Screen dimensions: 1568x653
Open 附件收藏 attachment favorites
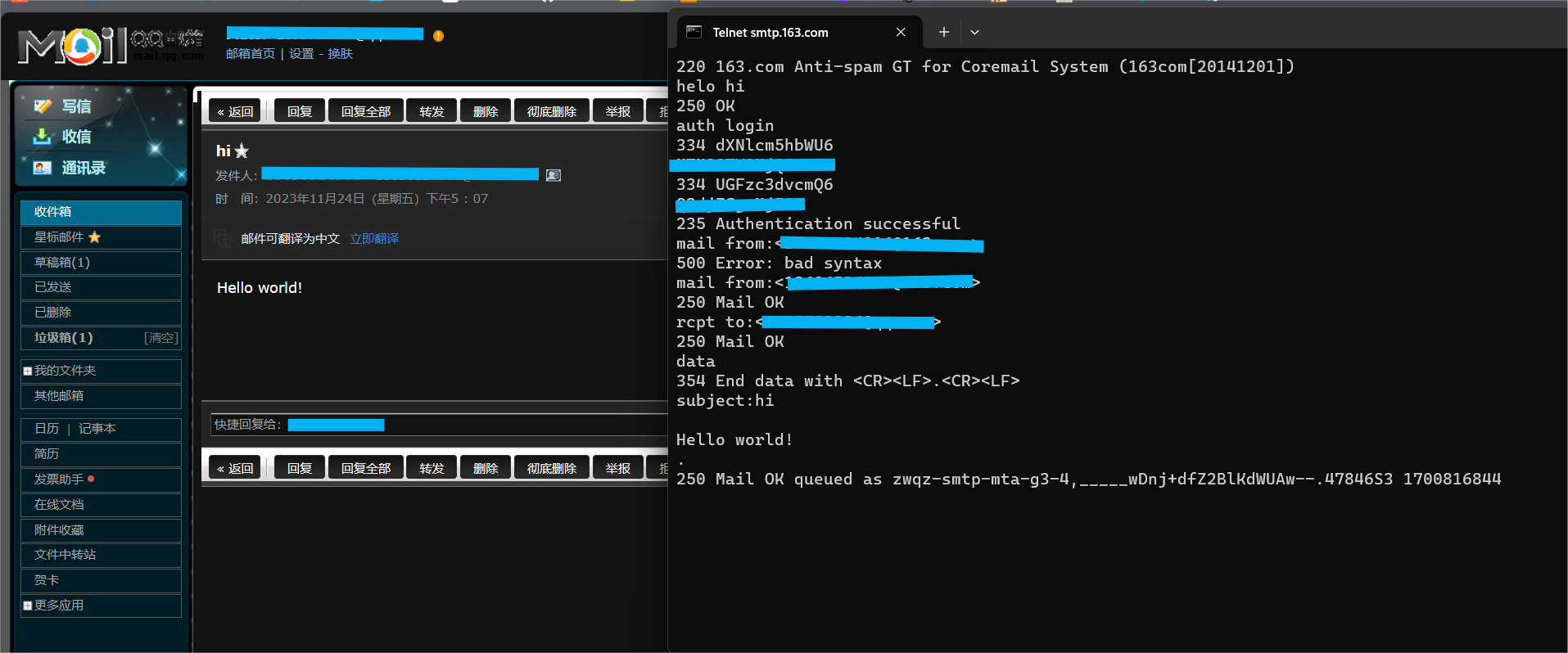(x=101, y=530)
